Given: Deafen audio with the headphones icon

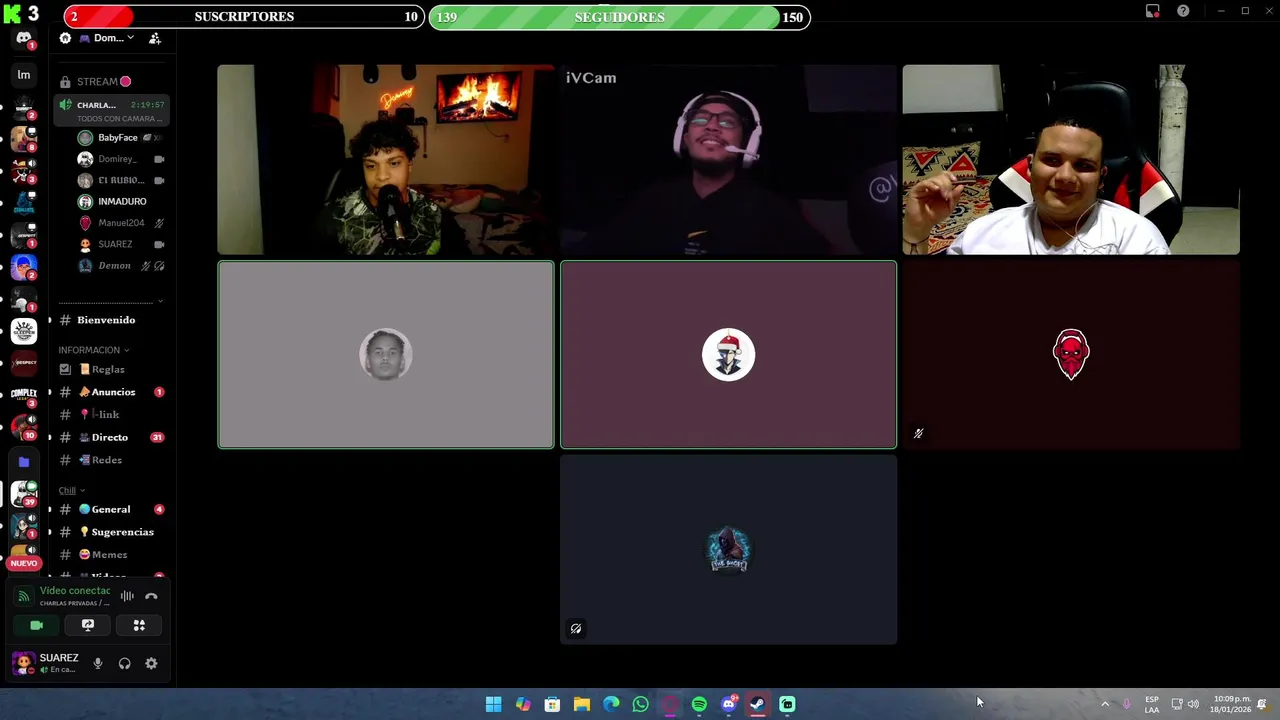Looking at the screenshot, I should point(125,663).
